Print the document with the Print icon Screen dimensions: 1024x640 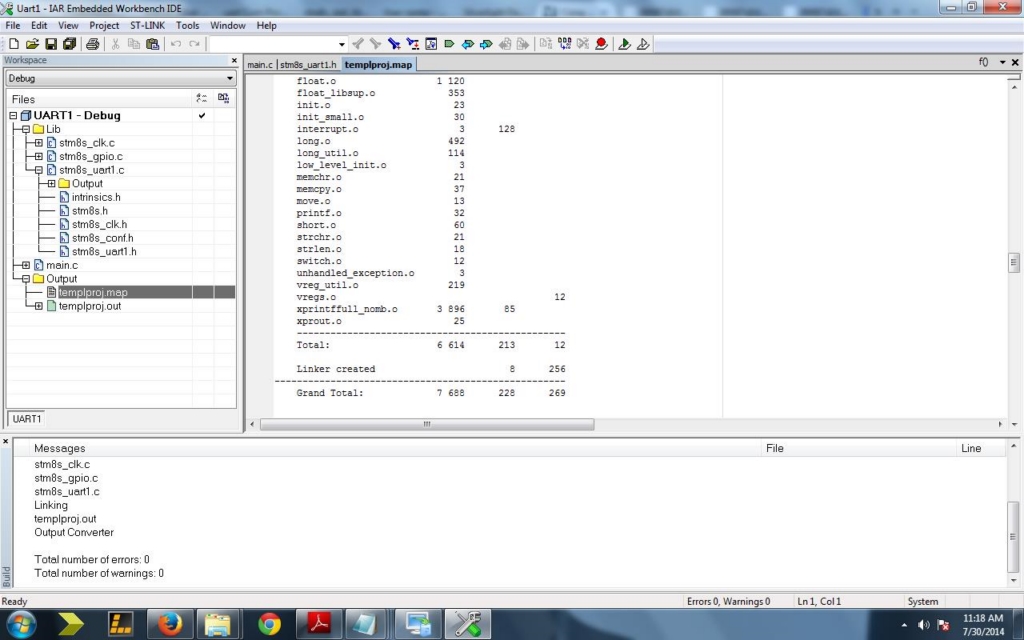(x=92, y=44)
